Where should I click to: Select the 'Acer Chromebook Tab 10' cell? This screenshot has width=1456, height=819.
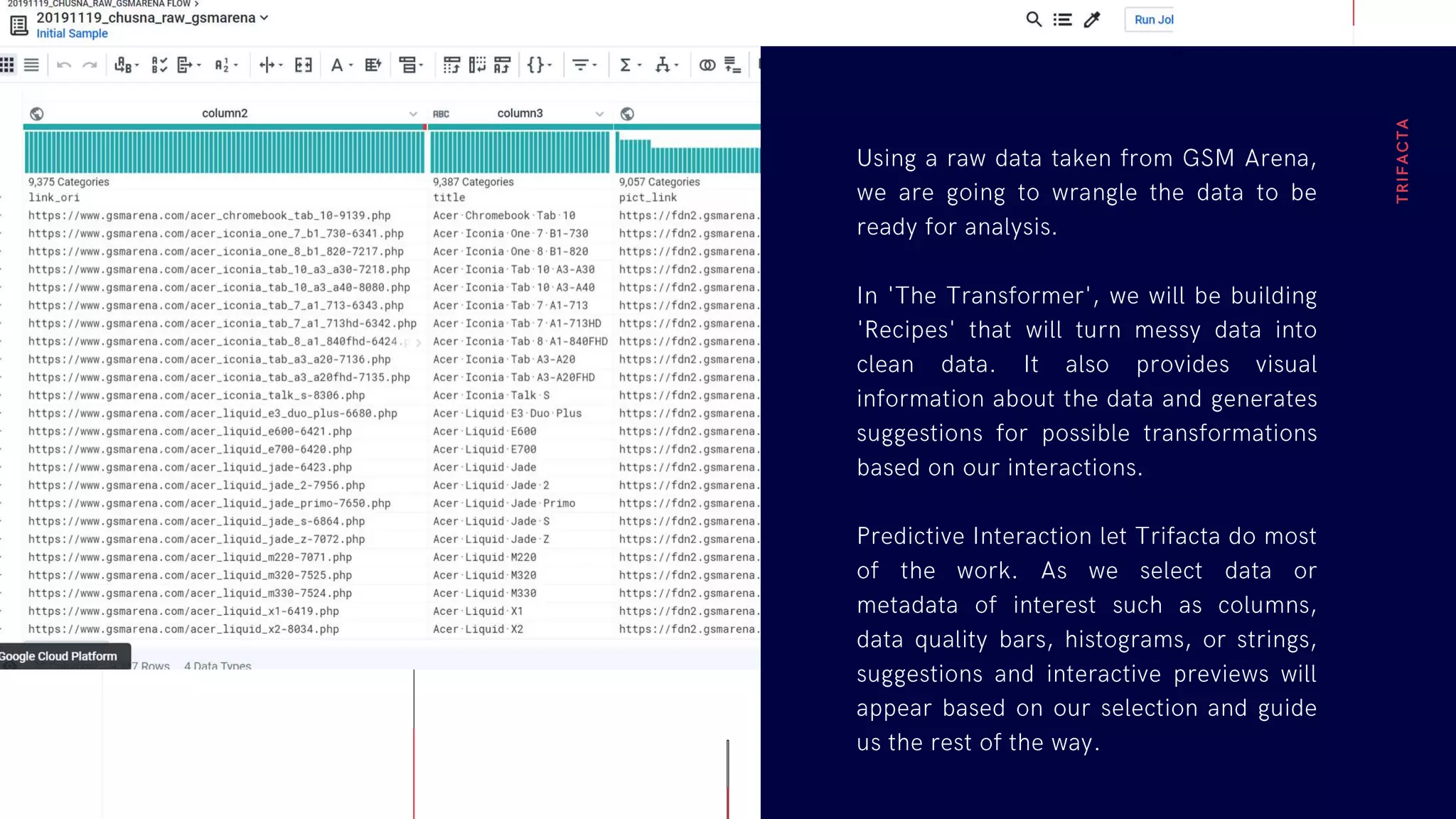[x=504, y=215]
